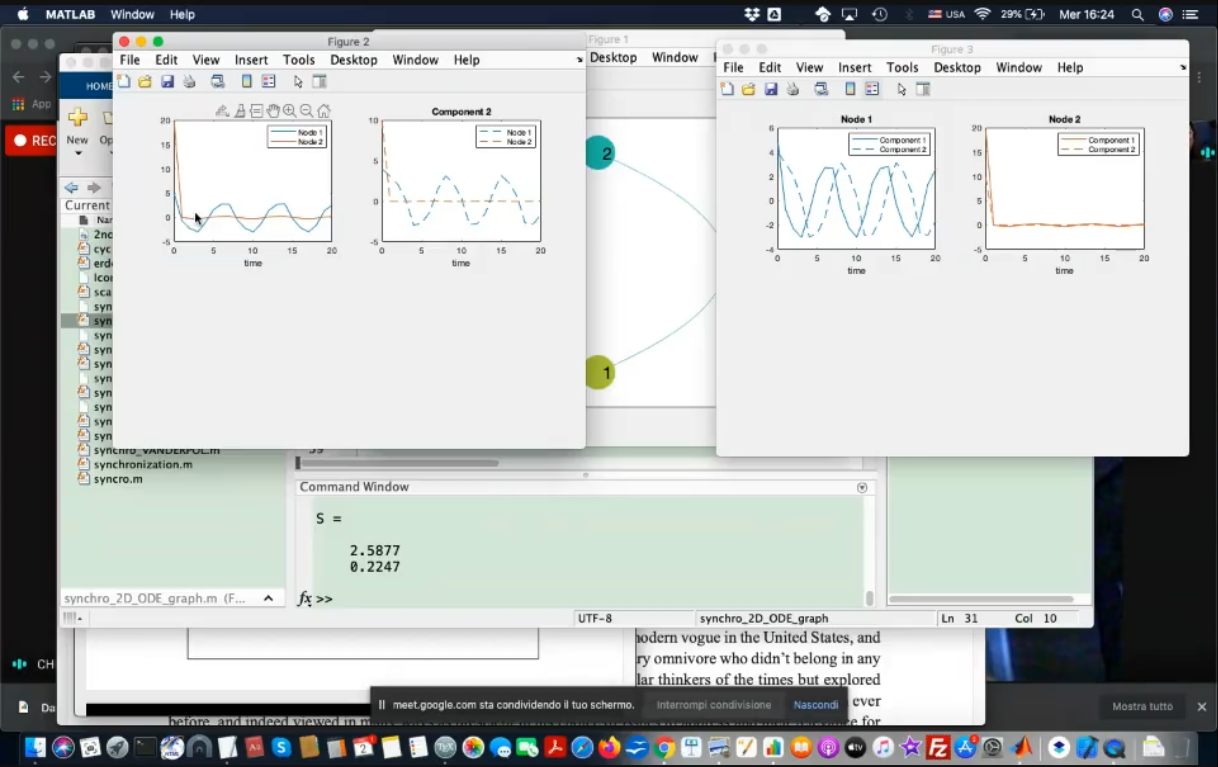Click the Print Figure icon in Figure 3 toolbar
Image resolution: width=1218 pixels, height=767 pixels.
point(793,89)
